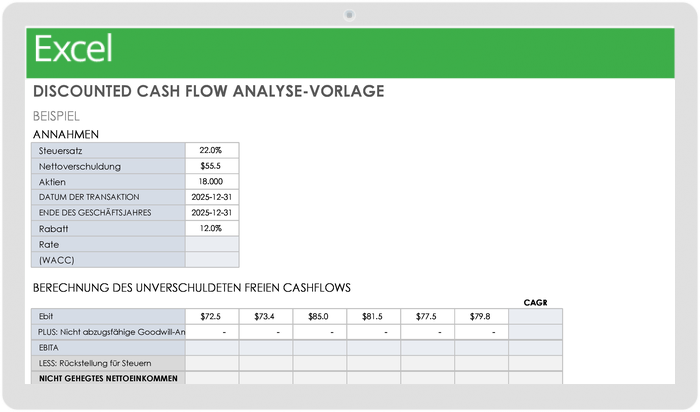Click the CAGR column header

tap(535, 303)
